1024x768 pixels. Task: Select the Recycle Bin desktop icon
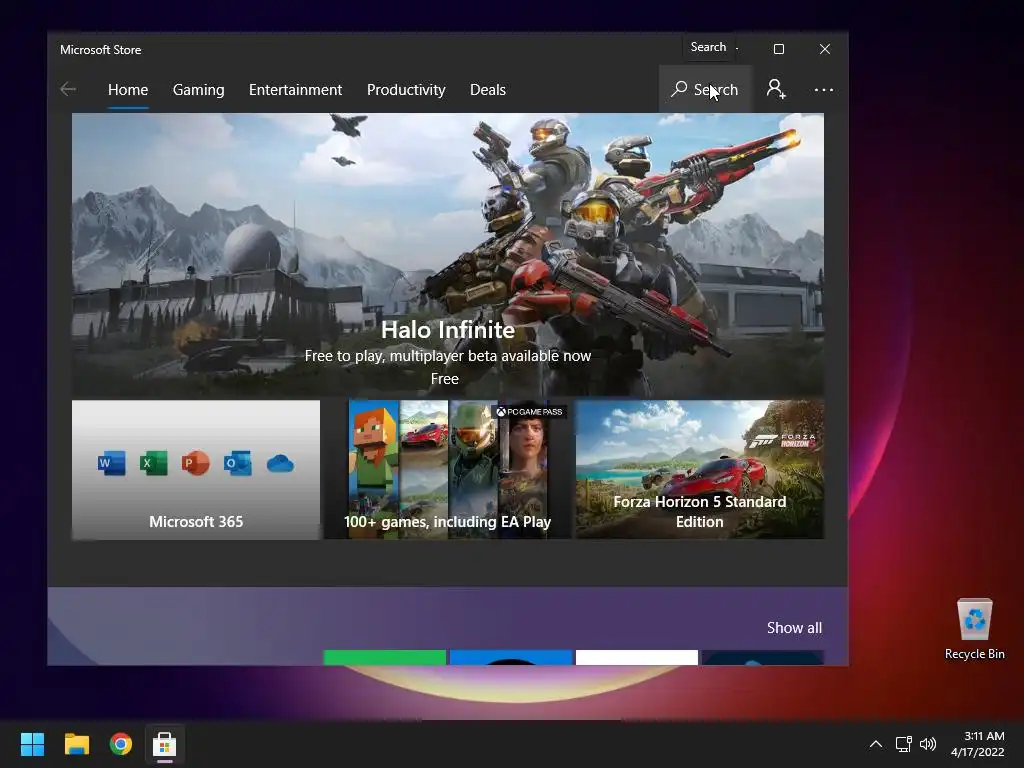point(974,629)
